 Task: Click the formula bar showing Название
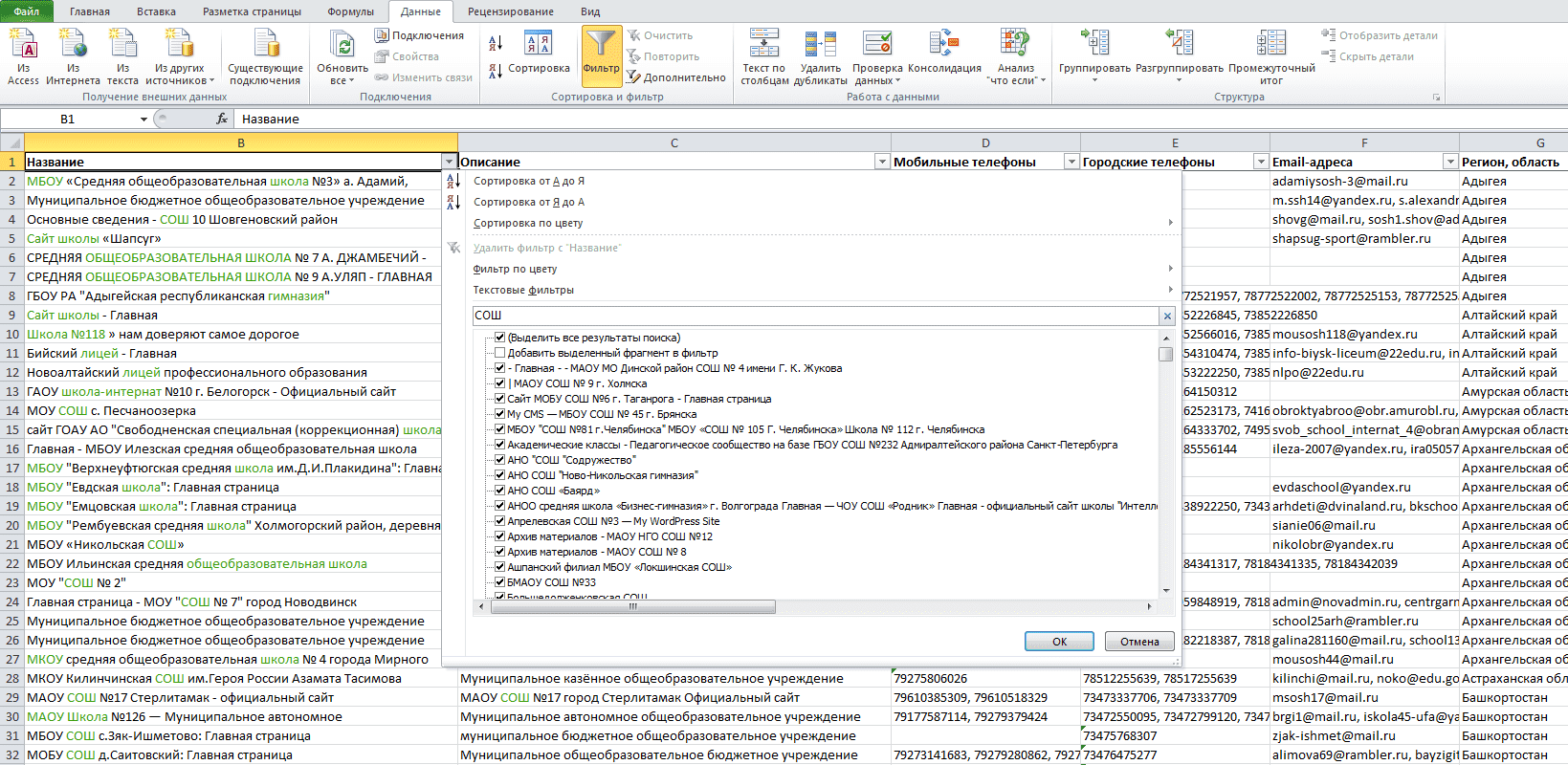pos(899,119)
